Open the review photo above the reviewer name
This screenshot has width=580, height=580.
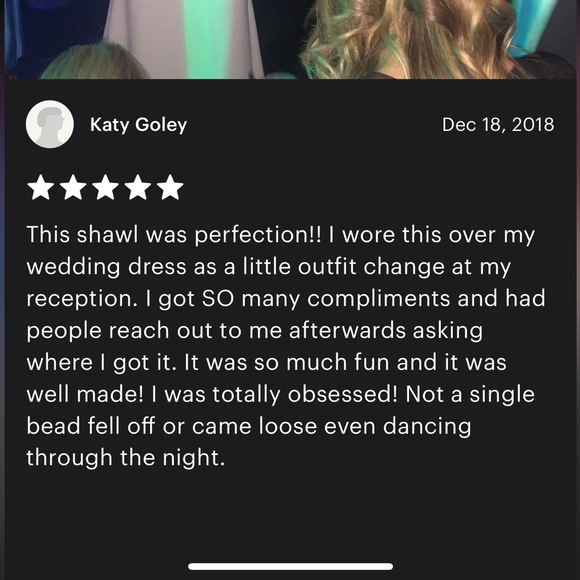(x=290, y=39)
